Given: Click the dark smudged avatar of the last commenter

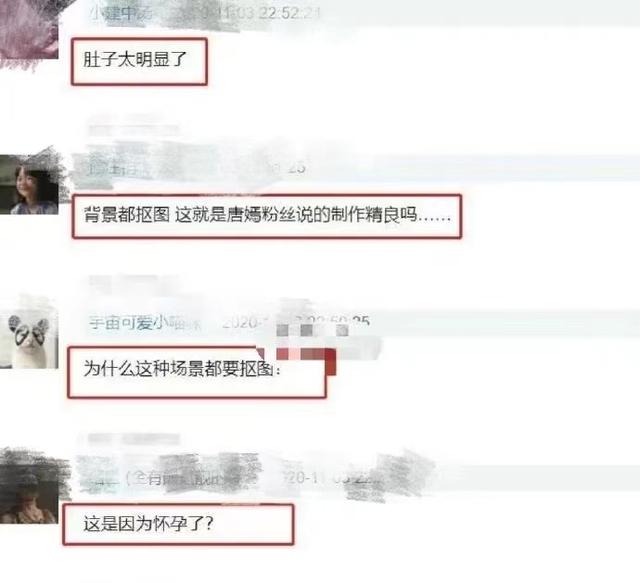Looking at the screenshot, I should (29, 487).
